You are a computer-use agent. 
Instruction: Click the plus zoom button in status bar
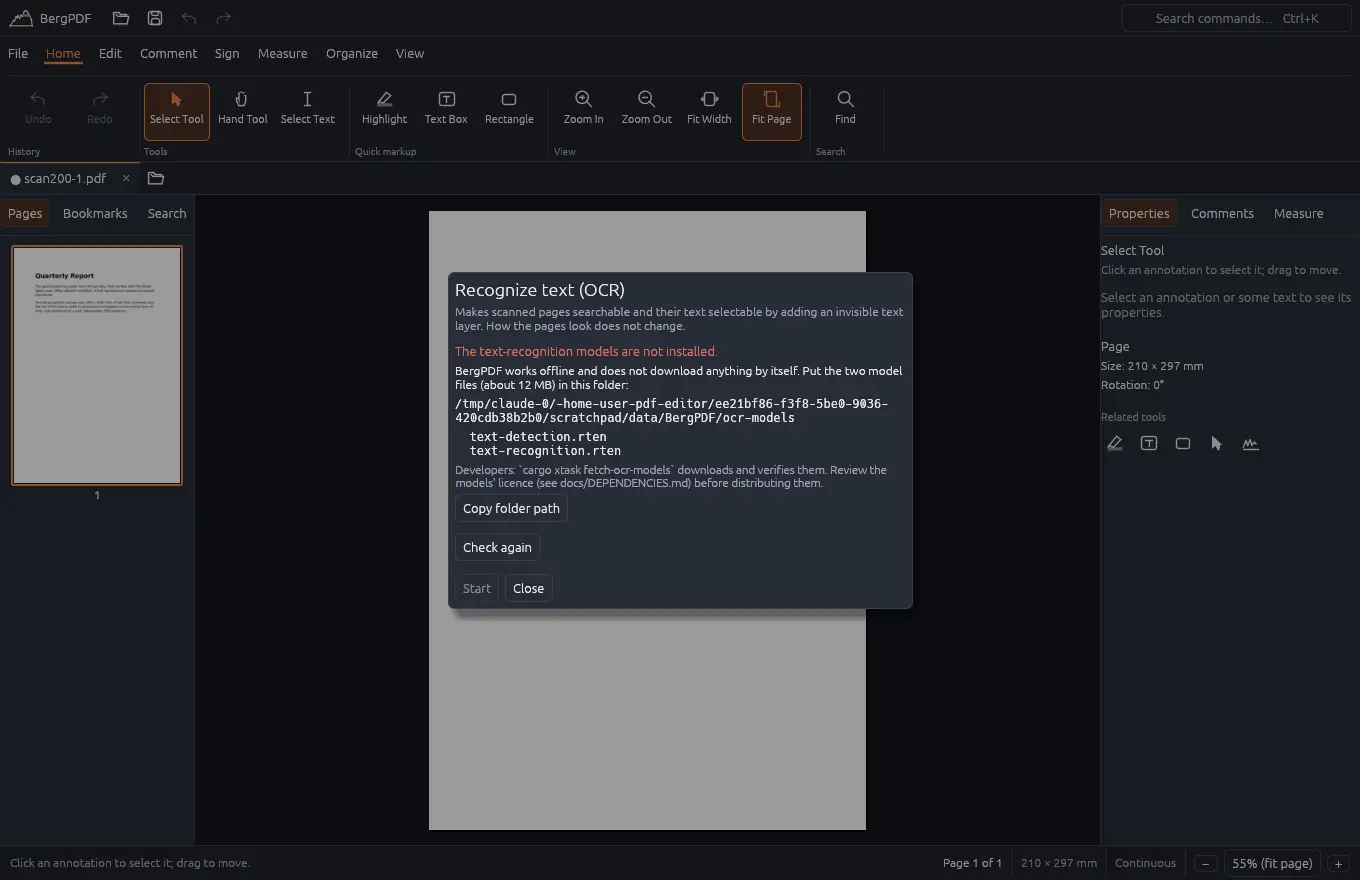click(1338, 863)
